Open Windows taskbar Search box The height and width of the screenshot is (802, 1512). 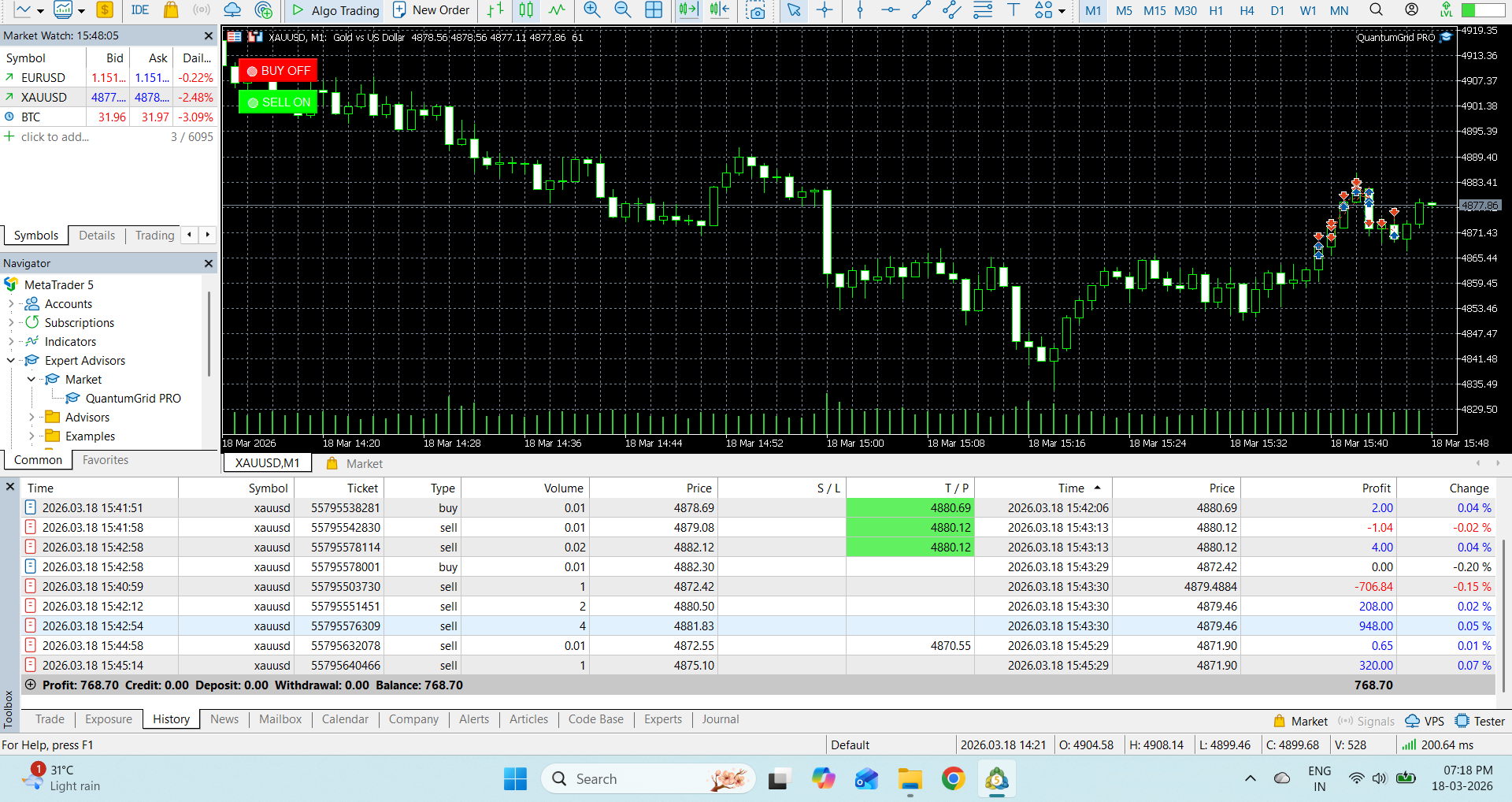point(648,779)
